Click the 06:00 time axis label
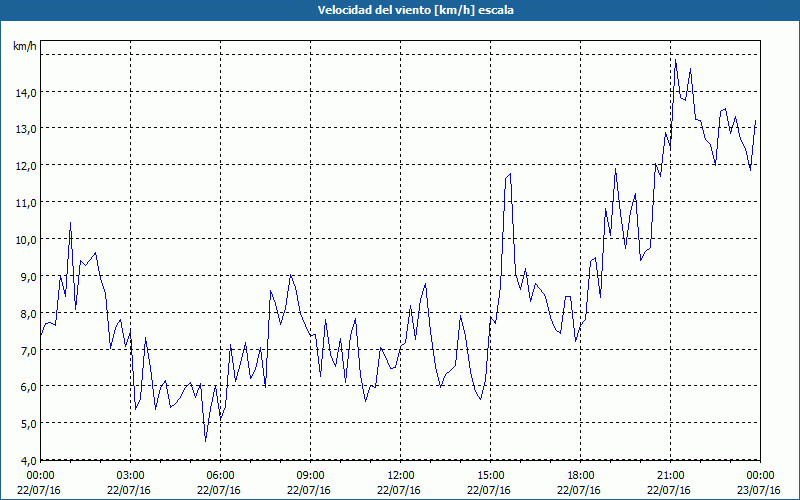 coord(220,475)
